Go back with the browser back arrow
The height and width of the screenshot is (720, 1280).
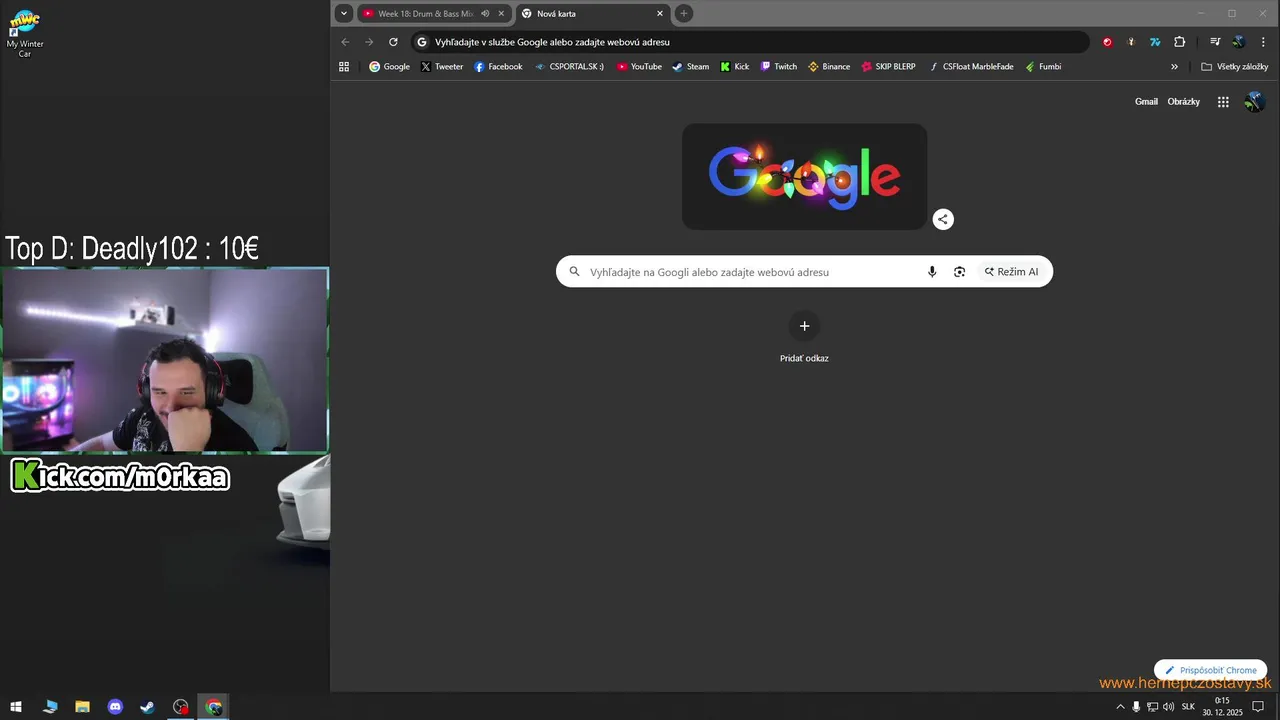click(345, 42)
